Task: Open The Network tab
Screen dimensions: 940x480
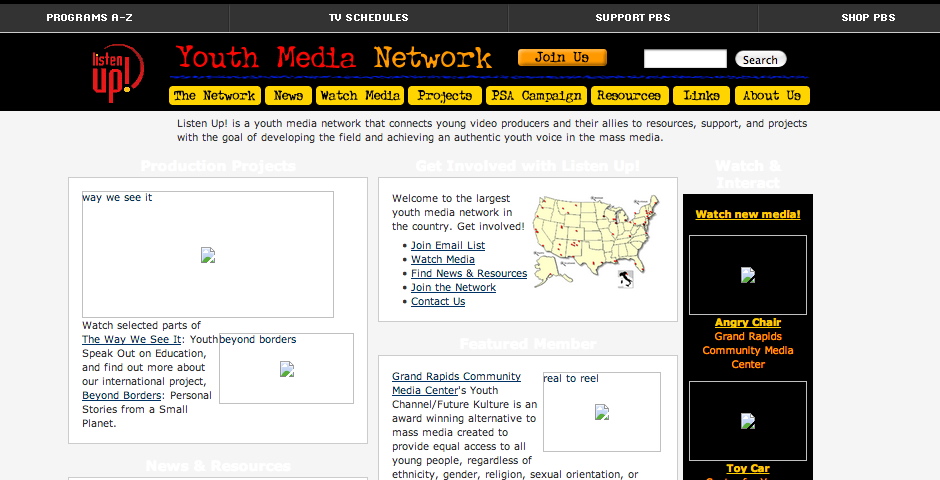Action: [215, 96]
